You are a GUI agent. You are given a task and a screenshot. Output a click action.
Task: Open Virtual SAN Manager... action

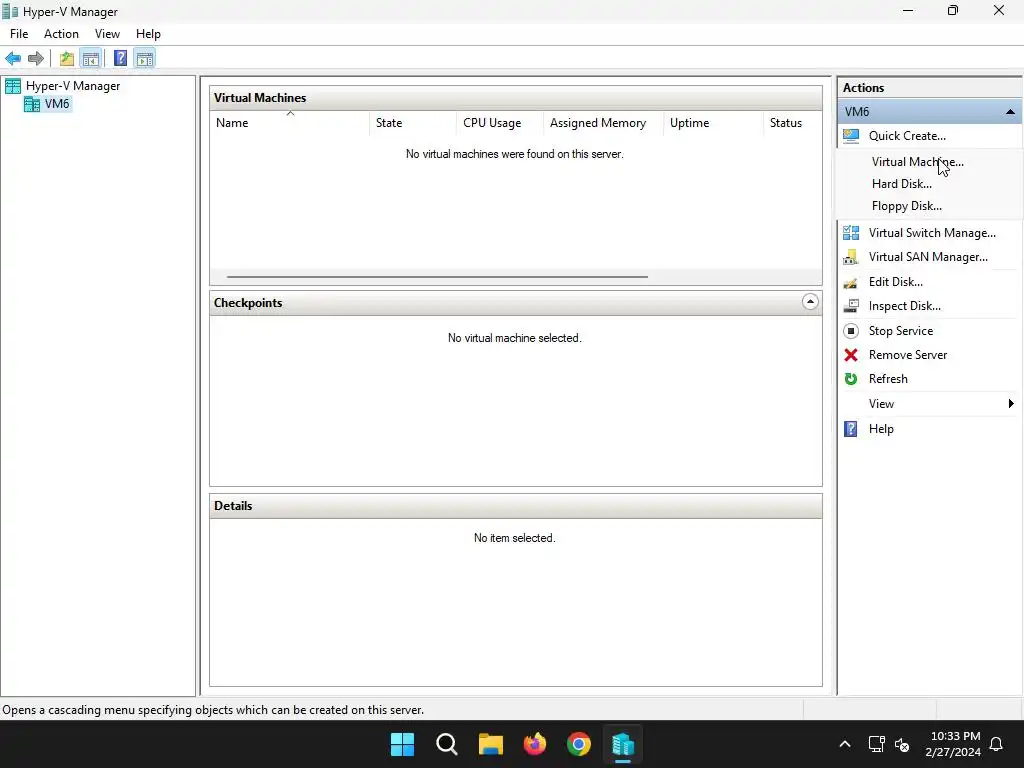click(928, 257)
